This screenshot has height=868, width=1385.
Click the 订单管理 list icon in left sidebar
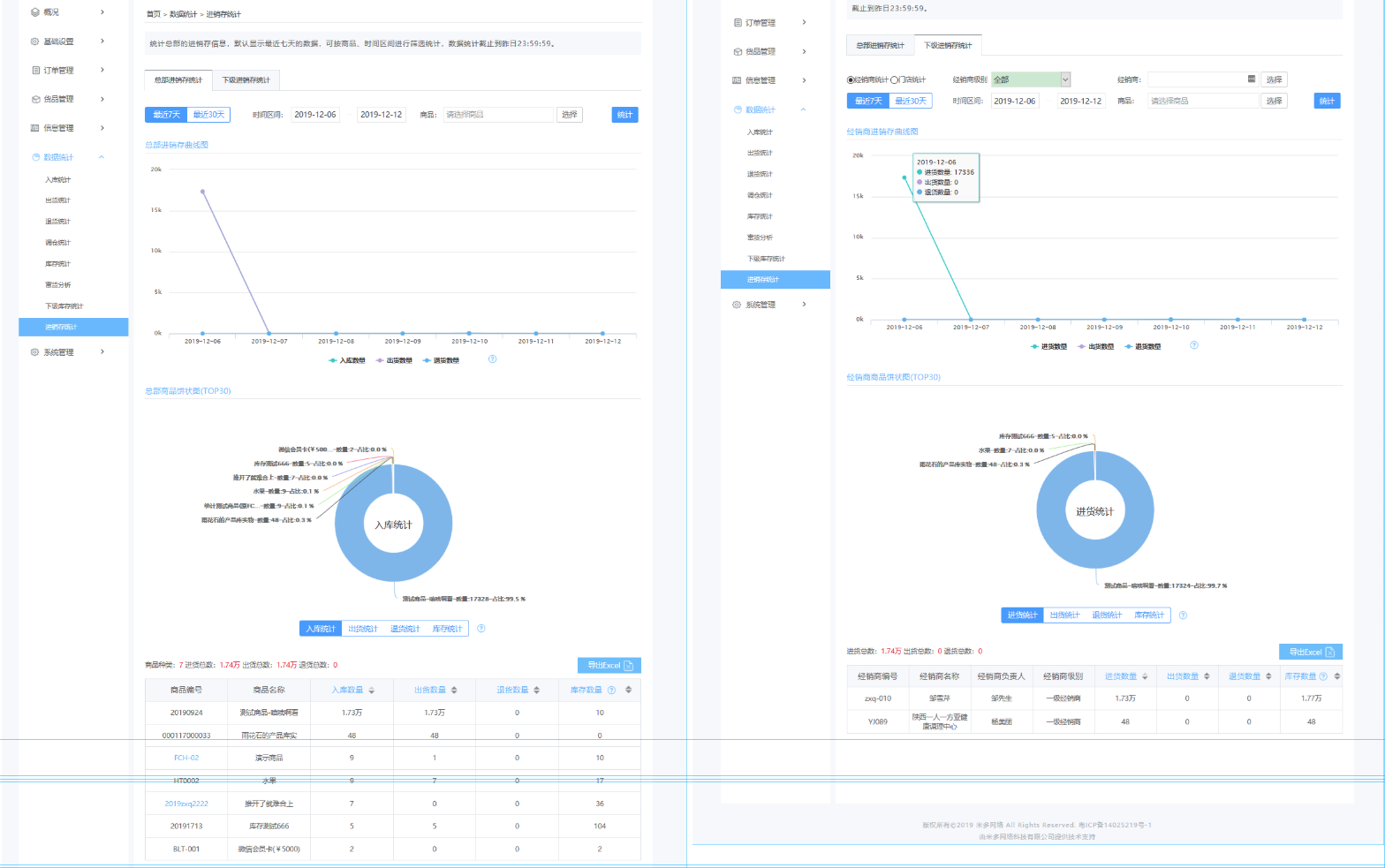(x=35, y=70)
